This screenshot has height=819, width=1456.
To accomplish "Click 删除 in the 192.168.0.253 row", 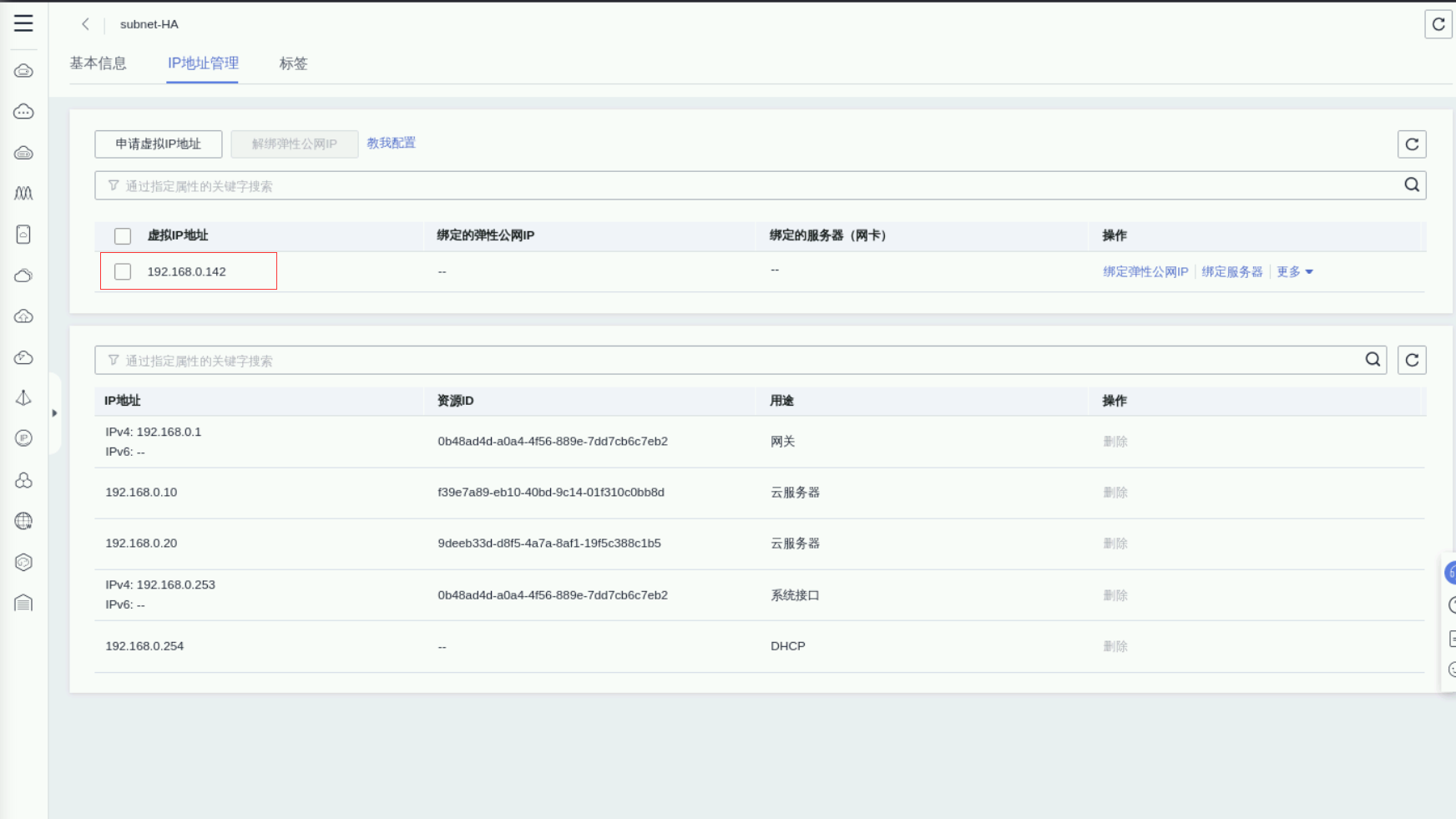I will [x=1115, y=595].
